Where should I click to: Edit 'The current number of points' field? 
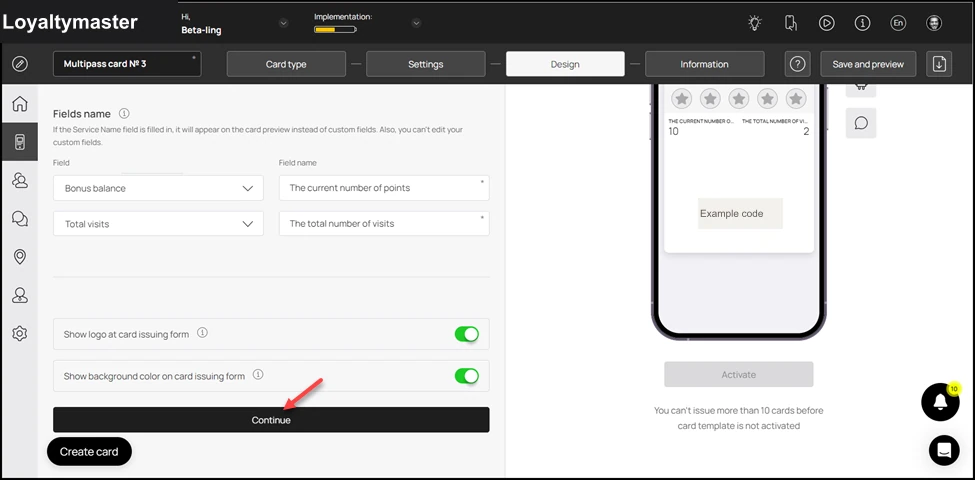tap(384, 188)
